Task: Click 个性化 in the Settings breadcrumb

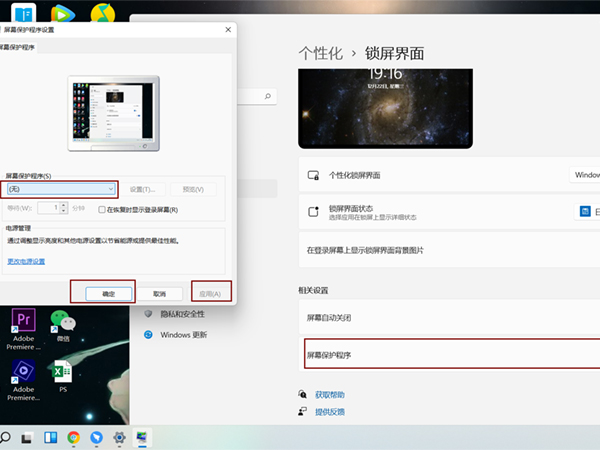Action: pos(321,53)
